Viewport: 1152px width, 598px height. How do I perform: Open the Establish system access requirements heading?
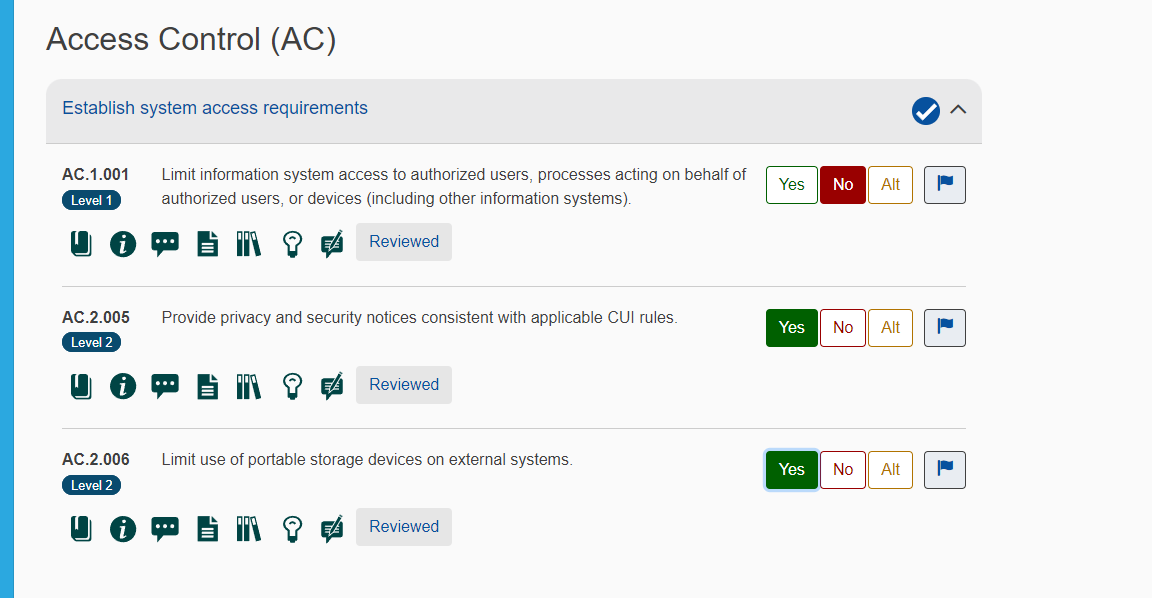click(x=215, y=107)
